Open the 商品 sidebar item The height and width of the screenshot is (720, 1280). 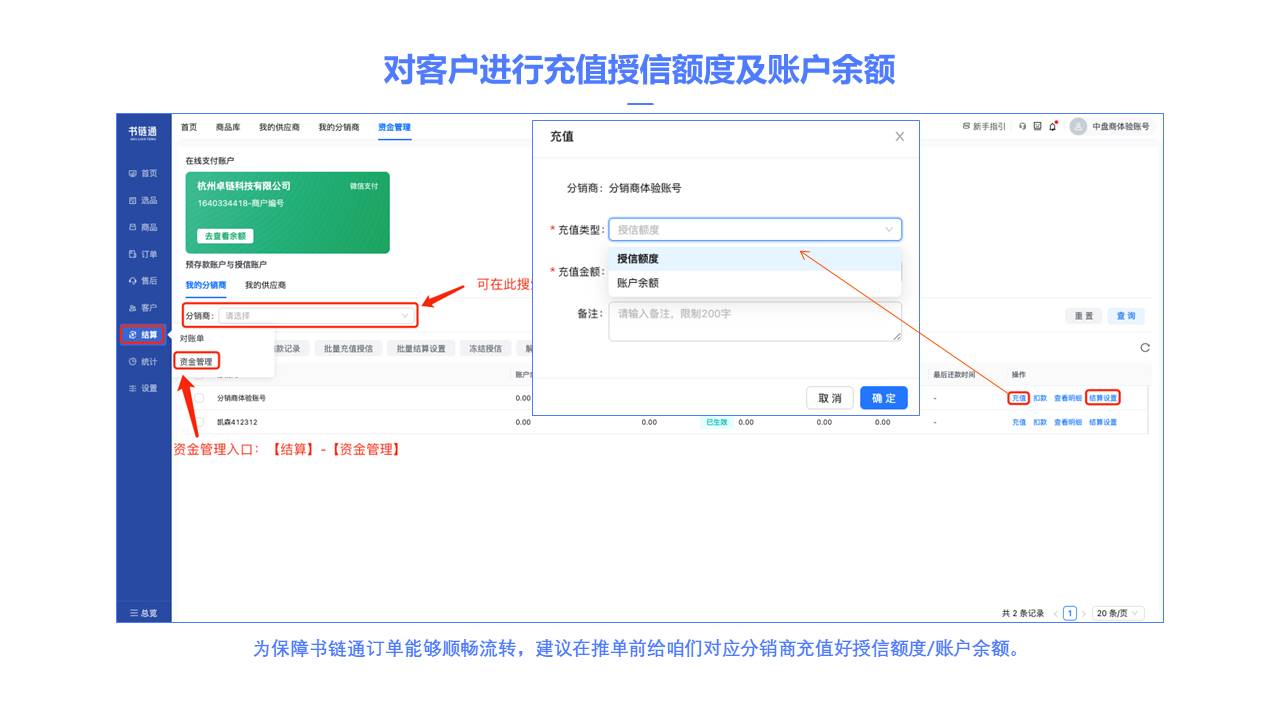[x=143, y=227]
